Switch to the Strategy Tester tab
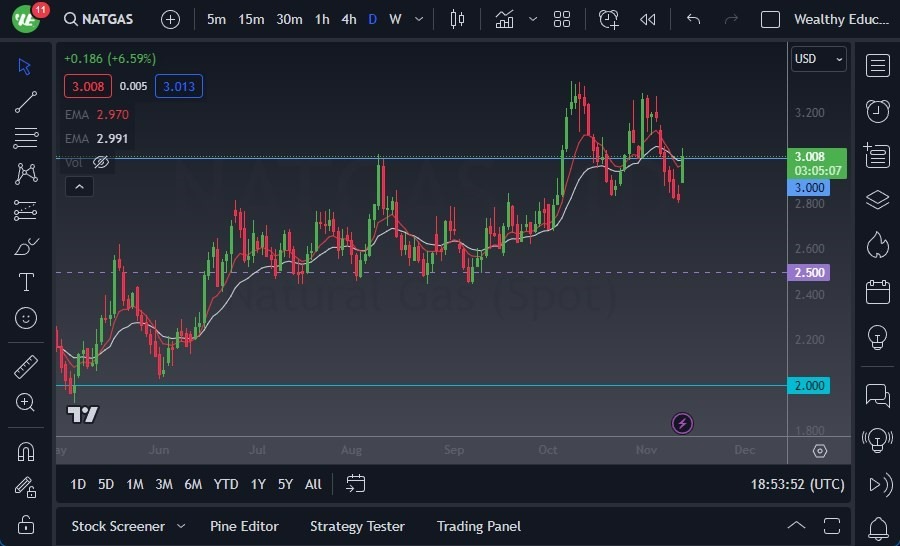Screen dimensions: 900x546 357,526
